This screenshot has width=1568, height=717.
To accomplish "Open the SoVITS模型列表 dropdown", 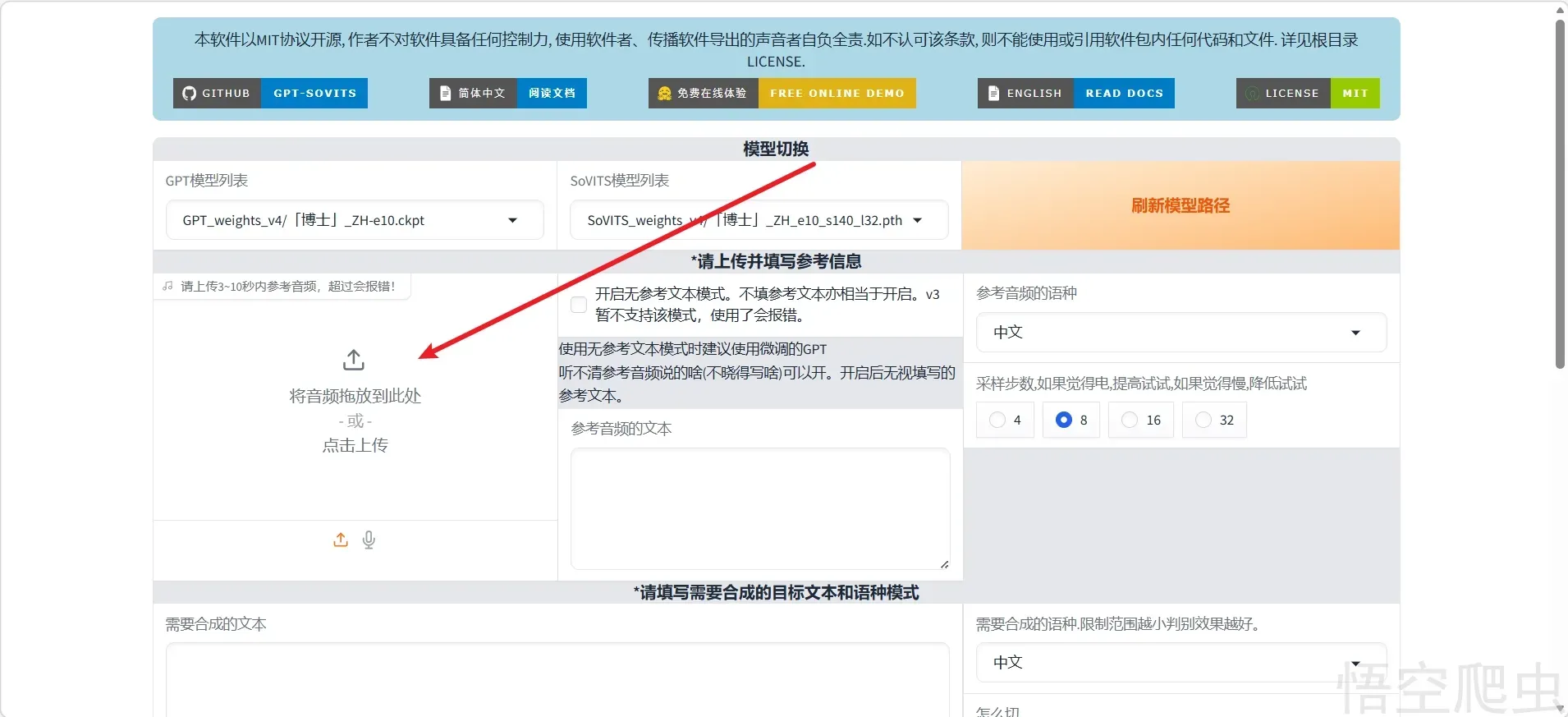I will point(759,220).
